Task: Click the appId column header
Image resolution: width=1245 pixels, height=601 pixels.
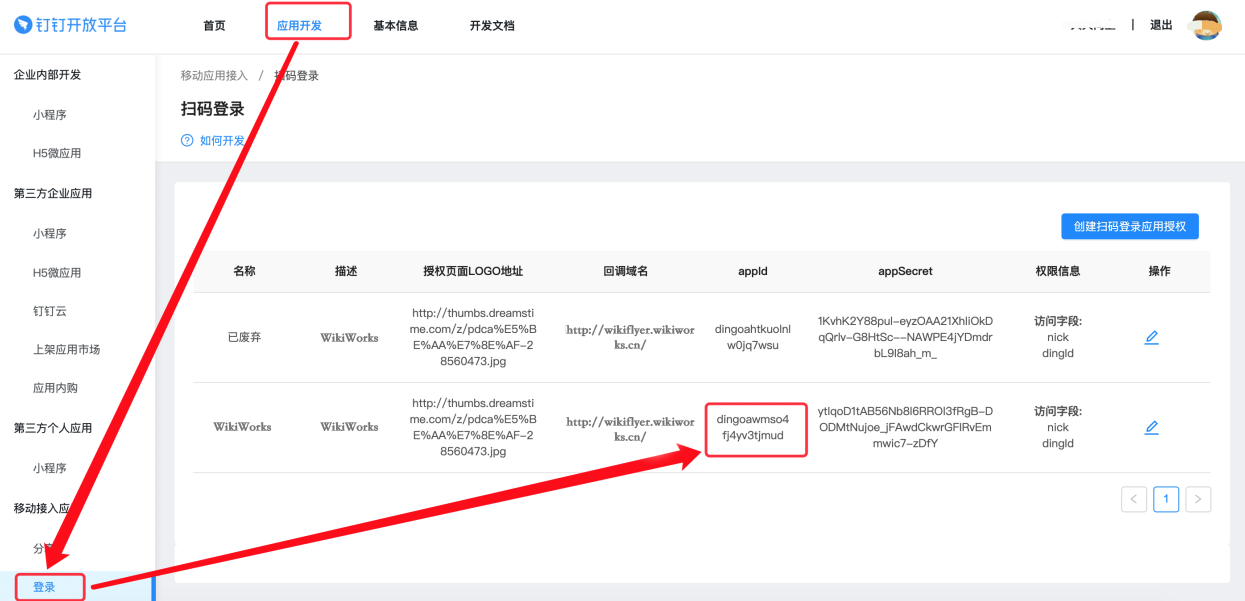Action: (753, 271)
